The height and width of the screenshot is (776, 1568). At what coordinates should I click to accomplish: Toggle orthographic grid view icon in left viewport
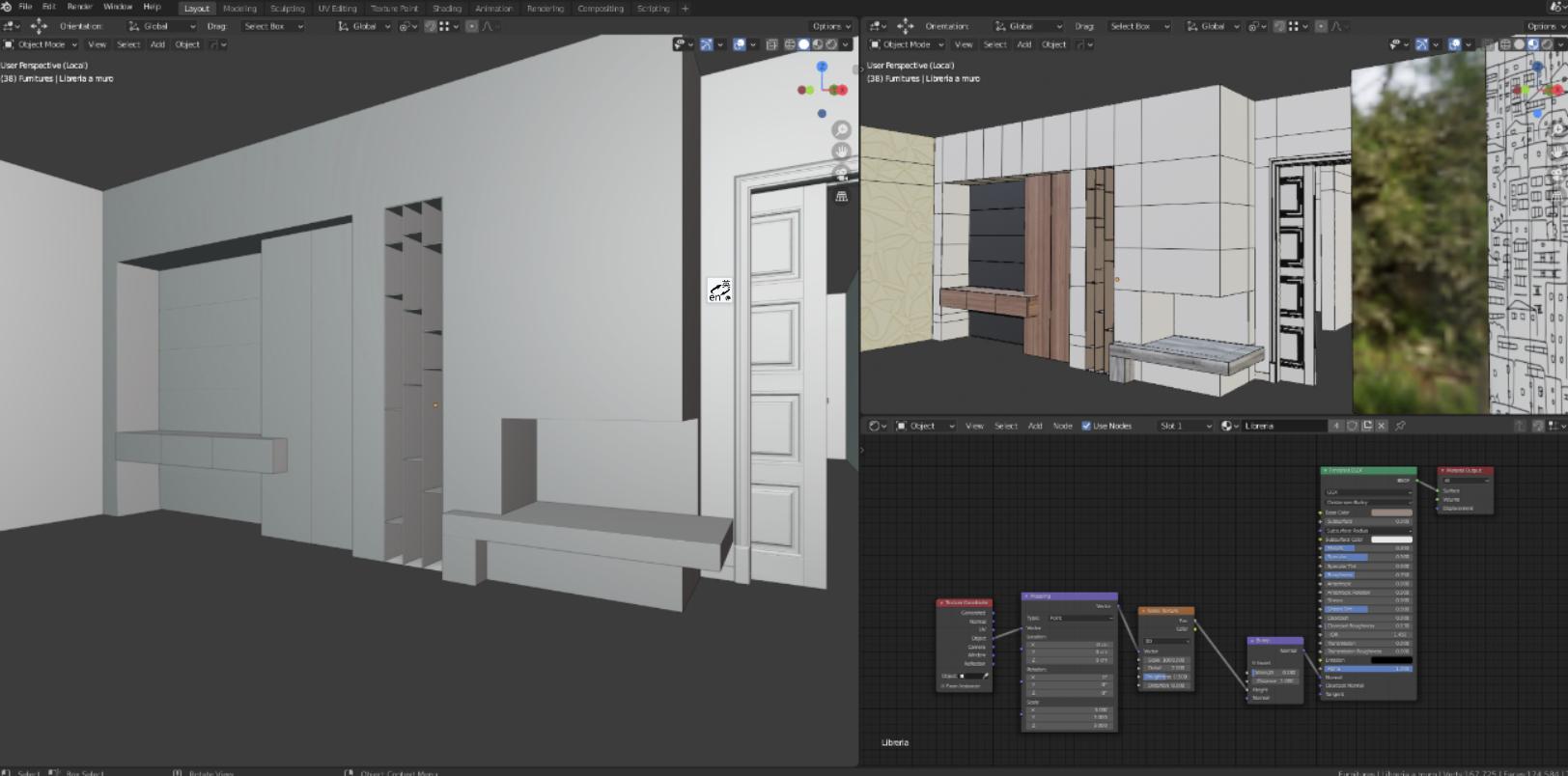(x=841, y=196)
